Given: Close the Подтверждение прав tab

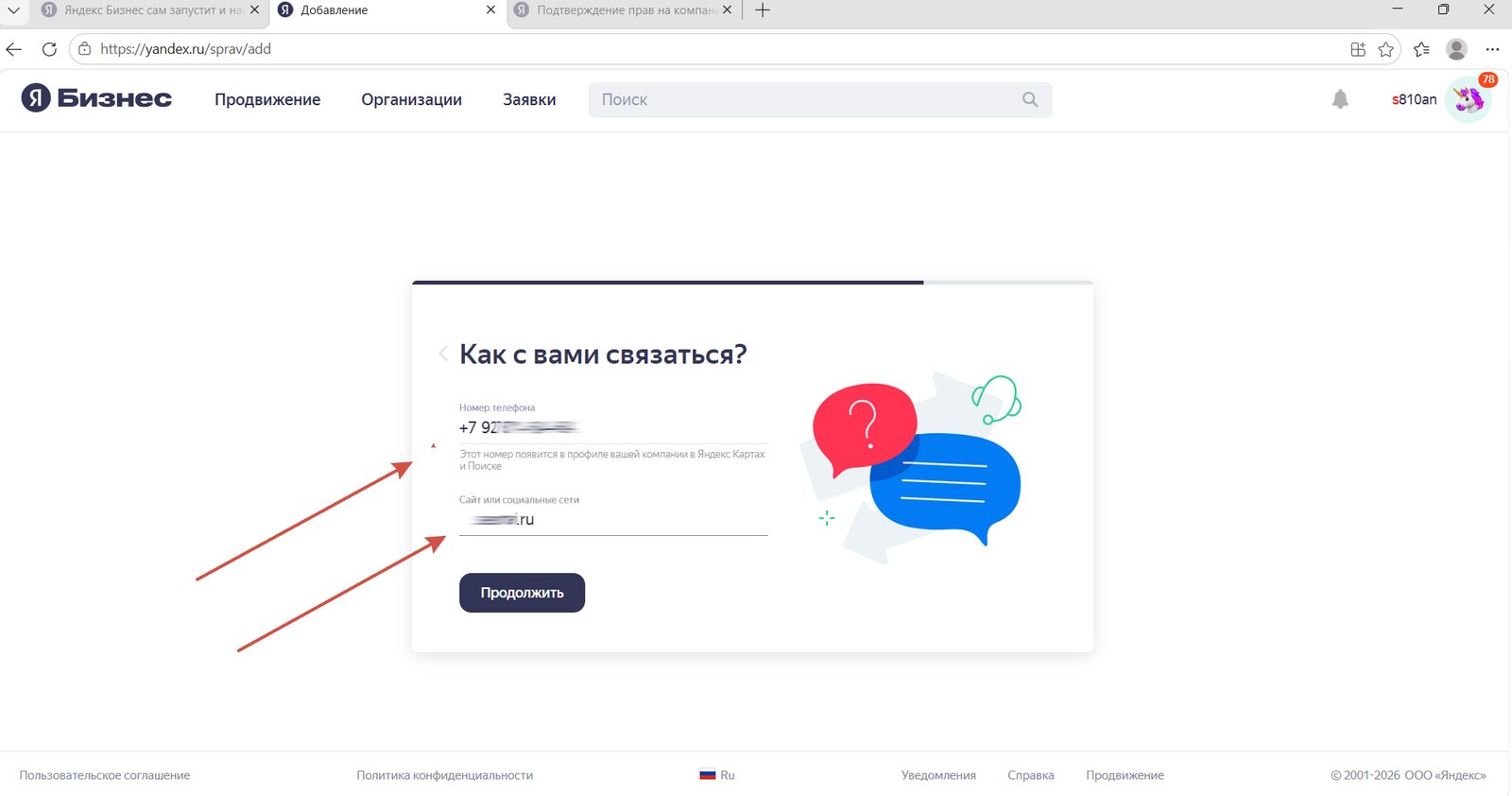Looking at the screenshot, I should point(727,10).
